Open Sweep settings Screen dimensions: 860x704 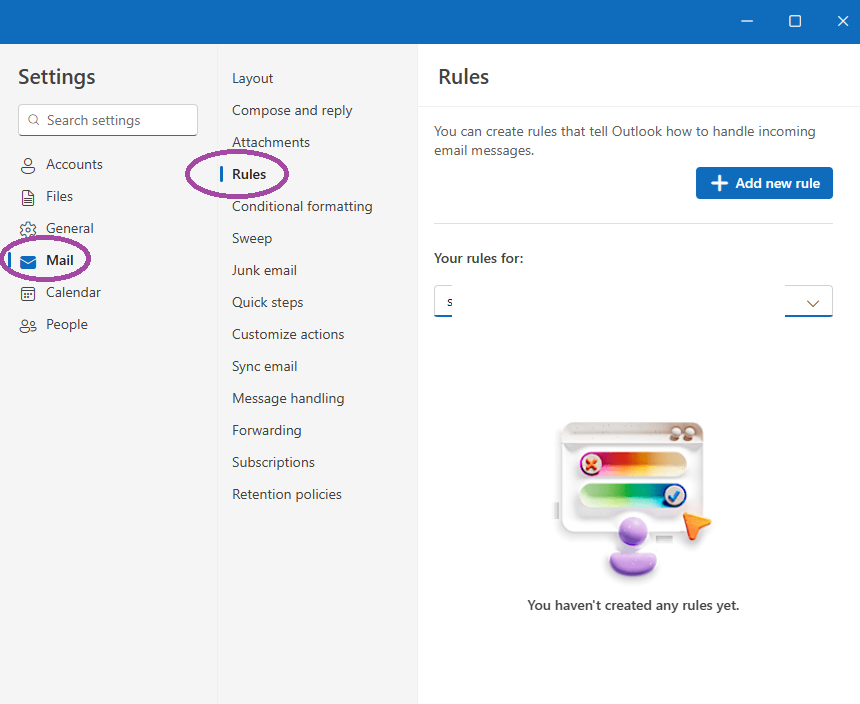[x=252, y=239]
